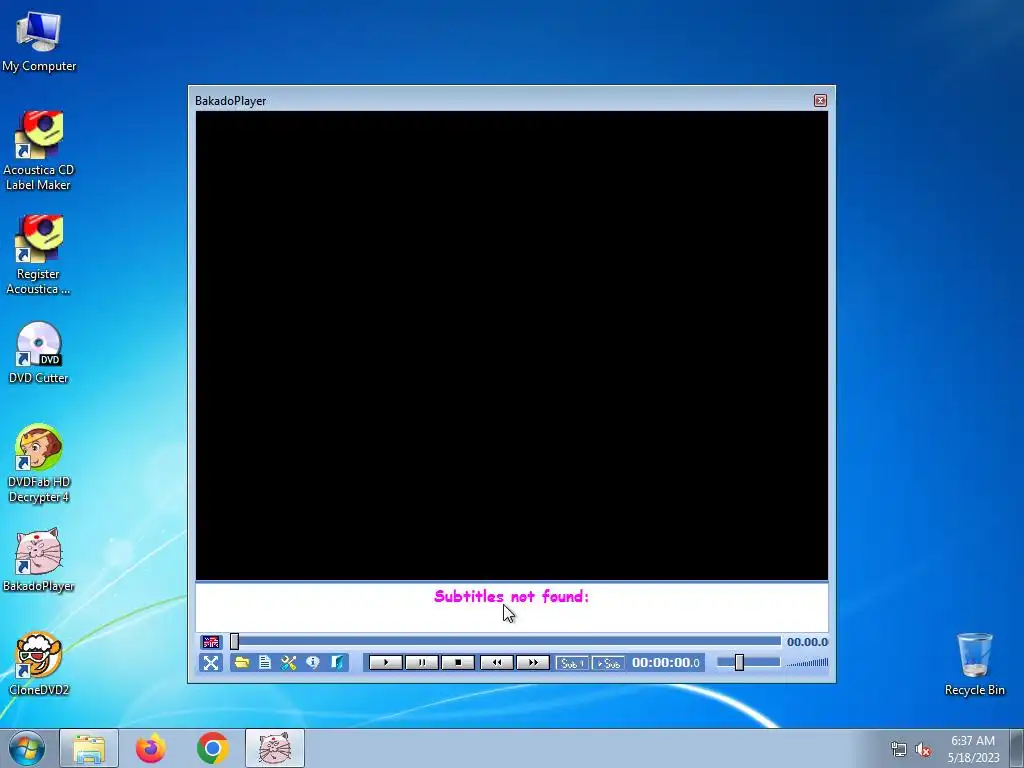Screen dimensions: 1024x768
Task: Click the 'Subtitles not found:' message
Action: point(511,596)
